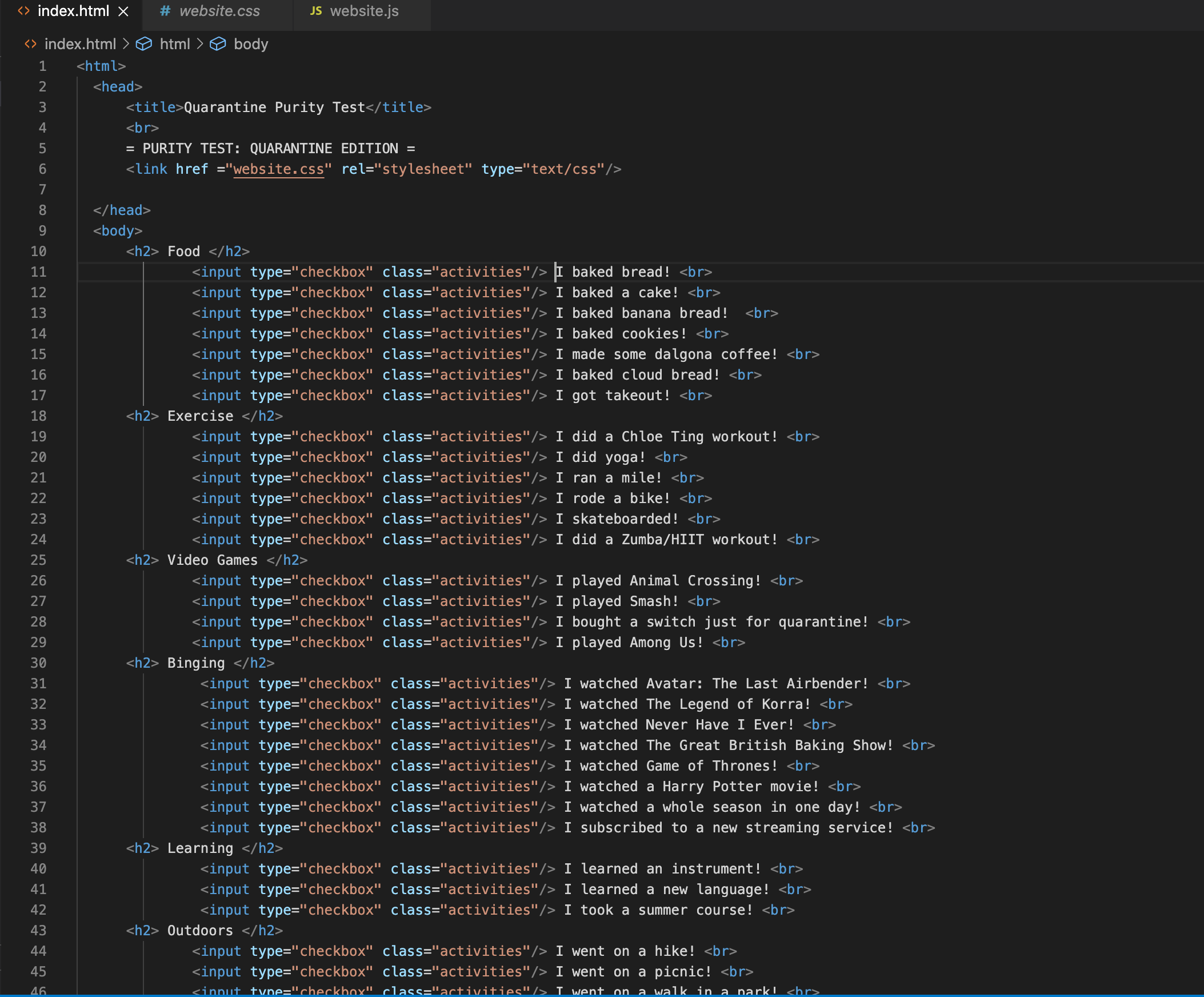The height and width of the screenshot is (997, 1204).
Task: Select line 18 via its line number
Action: coord(38,416)
